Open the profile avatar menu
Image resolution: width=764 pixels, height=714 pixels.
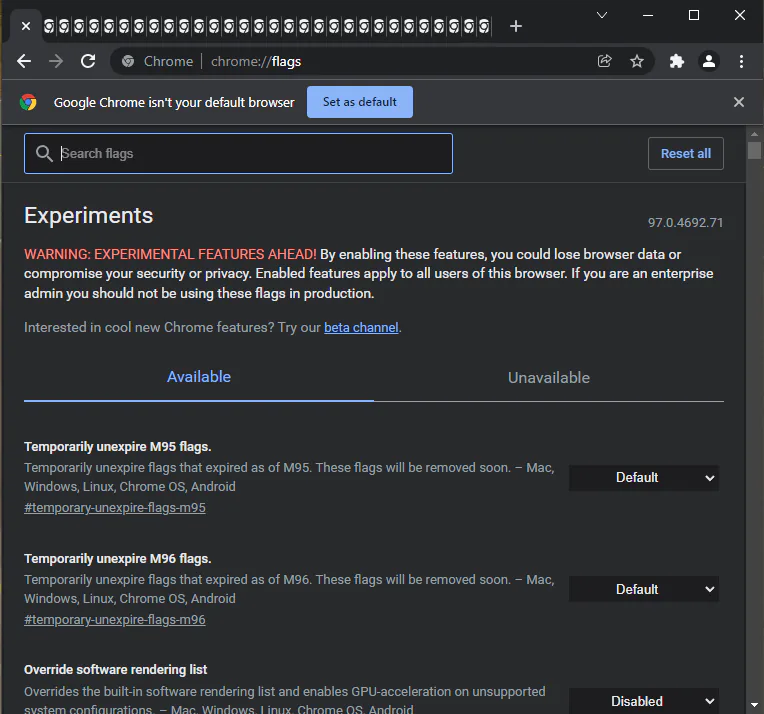[708, 61]
